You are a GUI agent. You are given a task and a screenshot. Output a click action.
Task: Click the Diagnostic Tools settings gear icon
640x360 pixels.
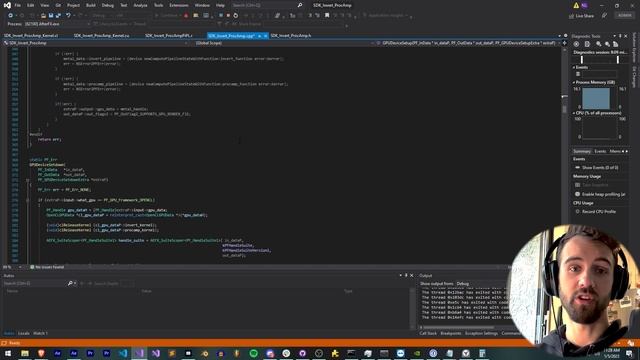pyautogui.click(x=576, y=44)
